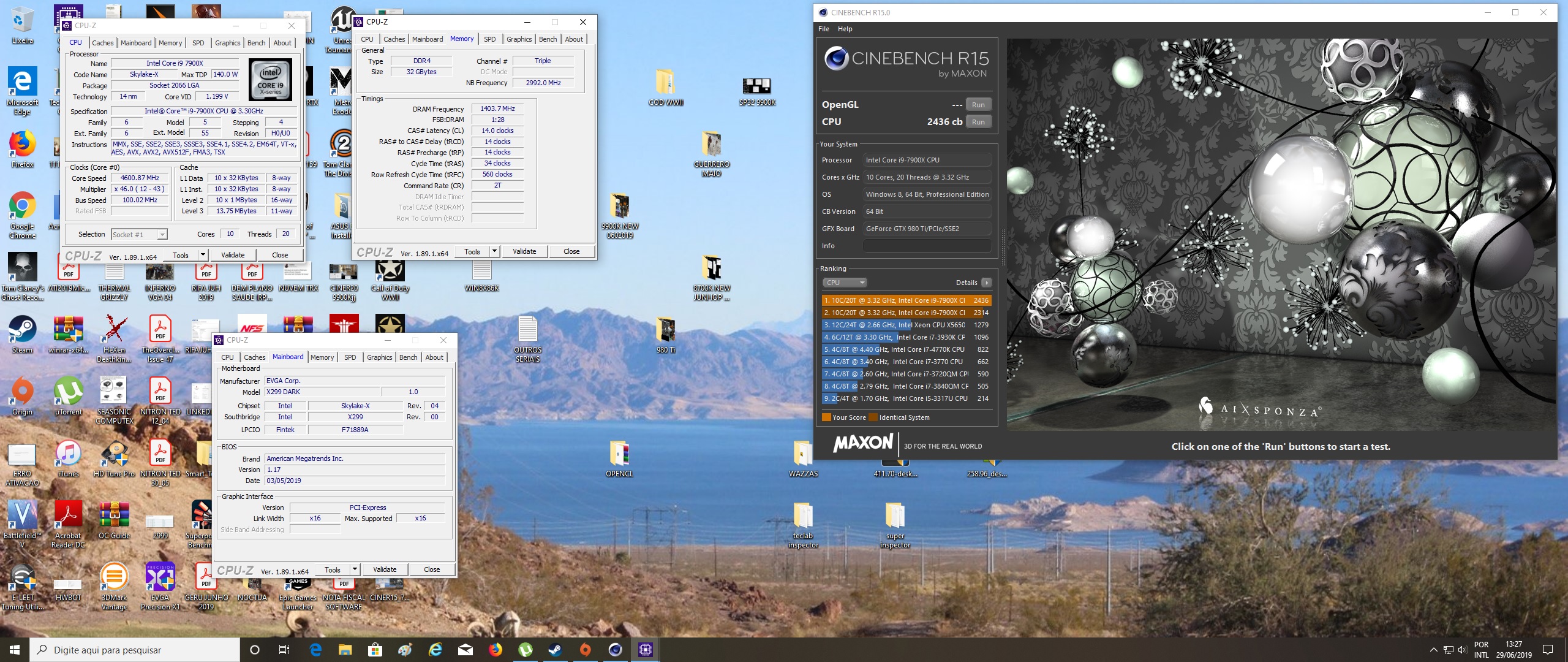The height and width of the screenshot is (662, 1568).
Task: Open HD Tune Pro shortcut
Action: click(115, 458)
